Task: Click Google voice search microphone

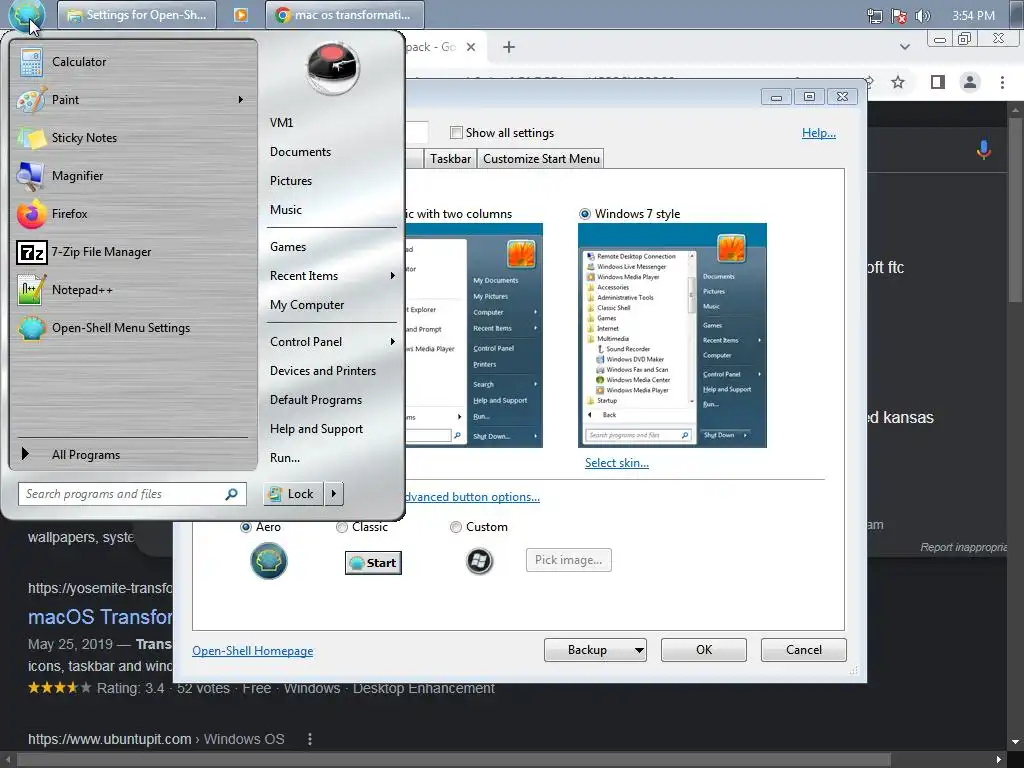Action: (984, 150)
